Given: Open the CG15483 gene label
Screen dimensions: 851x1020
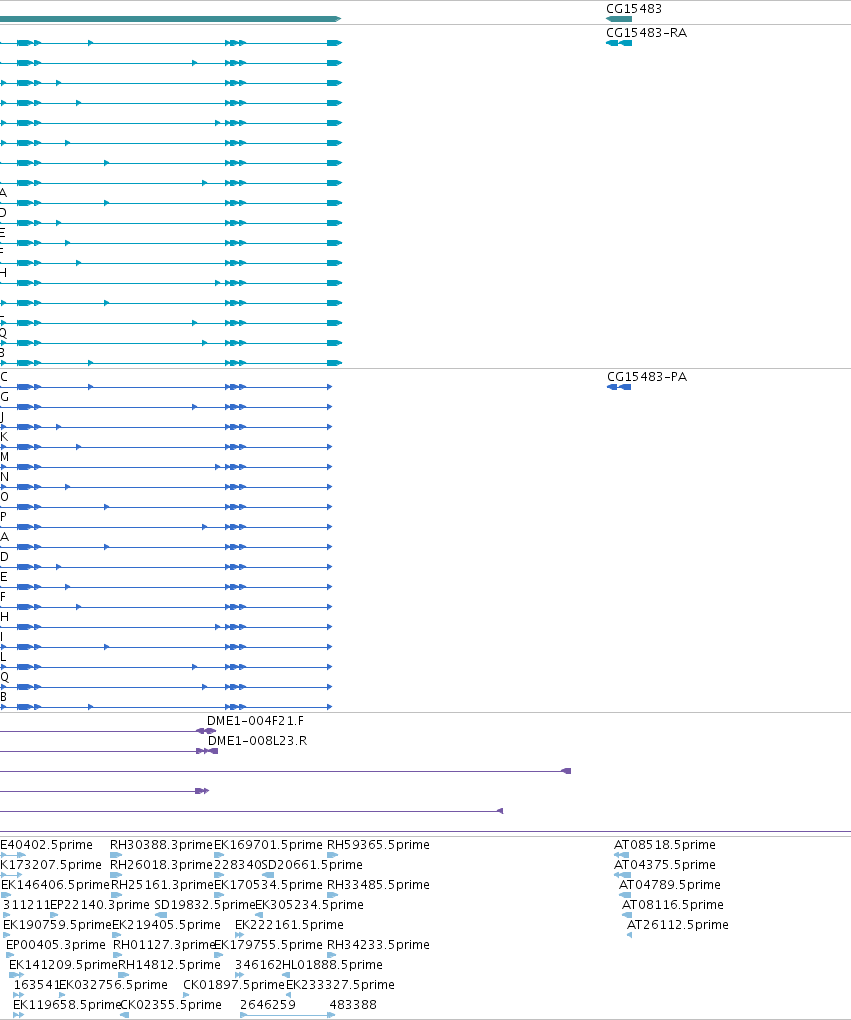Looking at the screenshot, I should (634, 8).
